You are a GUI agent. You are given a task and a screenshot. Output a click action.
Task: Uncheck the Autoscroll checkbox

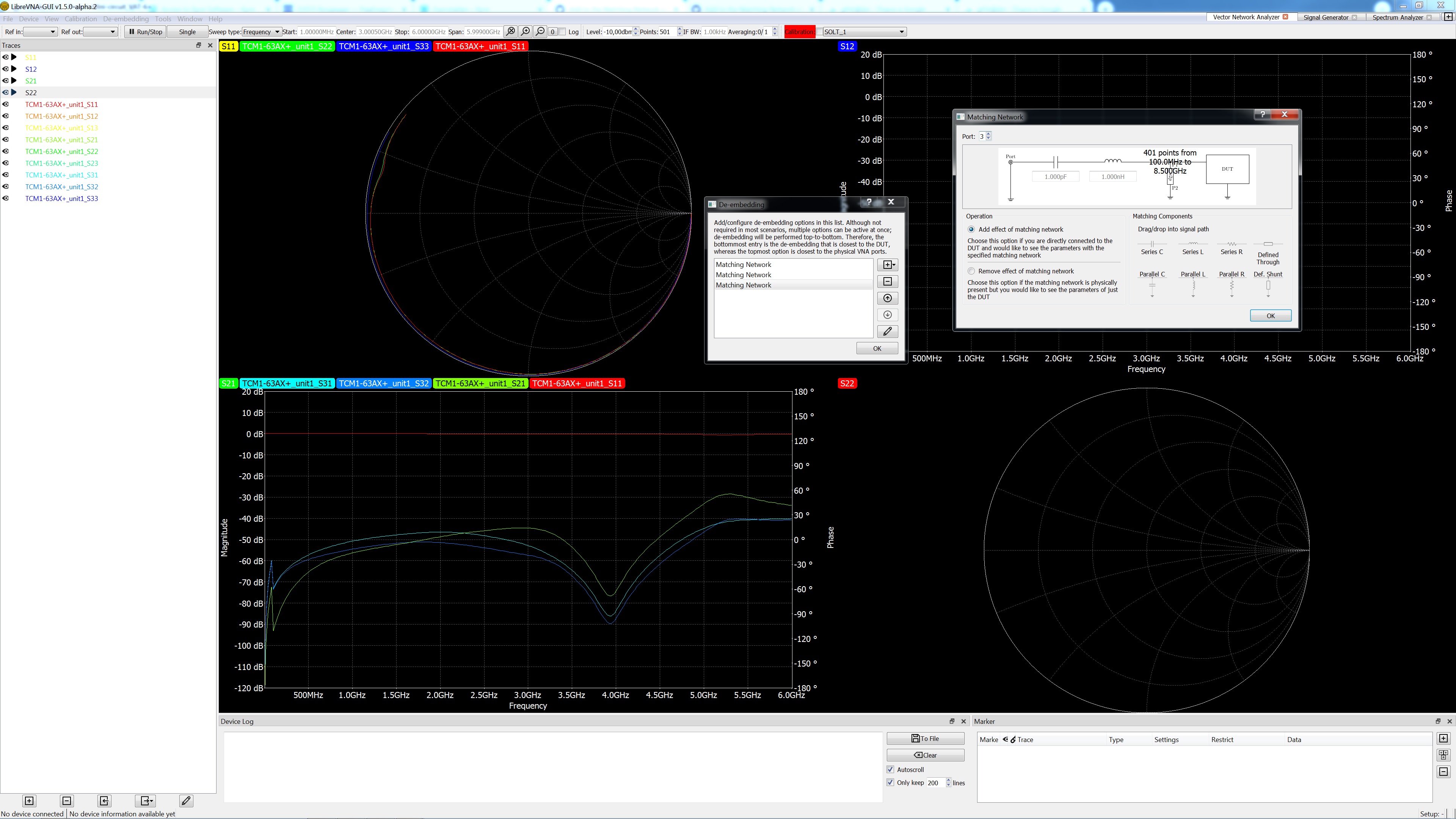point(891,769)
